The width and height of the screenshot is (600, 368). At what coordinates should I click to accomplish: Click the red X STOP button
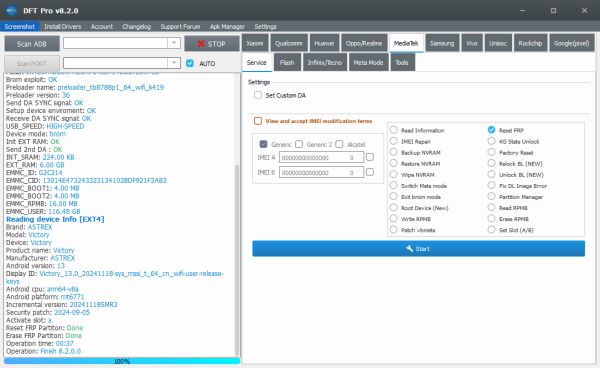point(212,44)
